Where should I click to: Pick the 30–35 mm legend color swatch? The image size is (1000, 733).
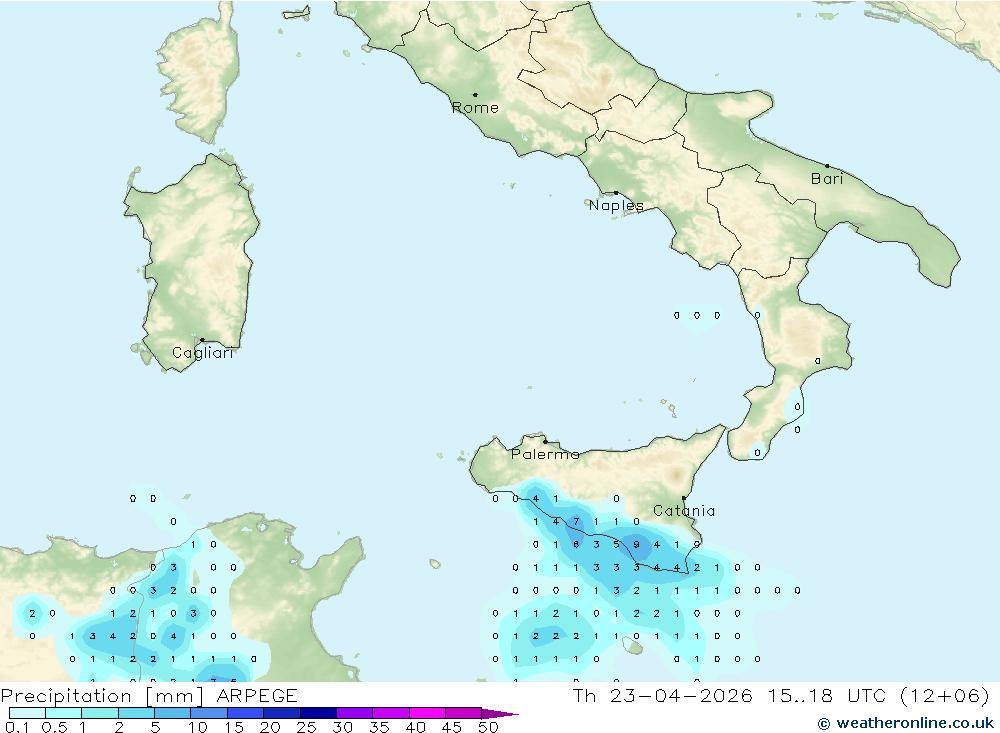(x=355, y=713)
